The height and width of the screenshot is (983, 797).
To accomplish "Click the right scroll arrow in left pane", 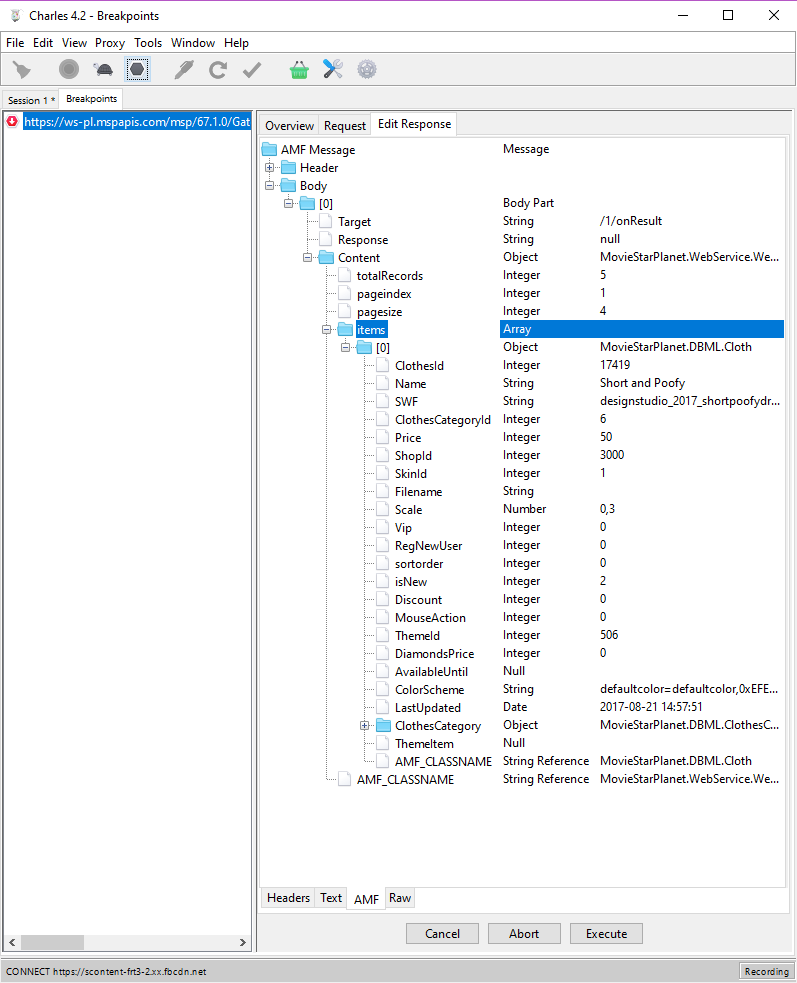I will [x=243, y=942].
